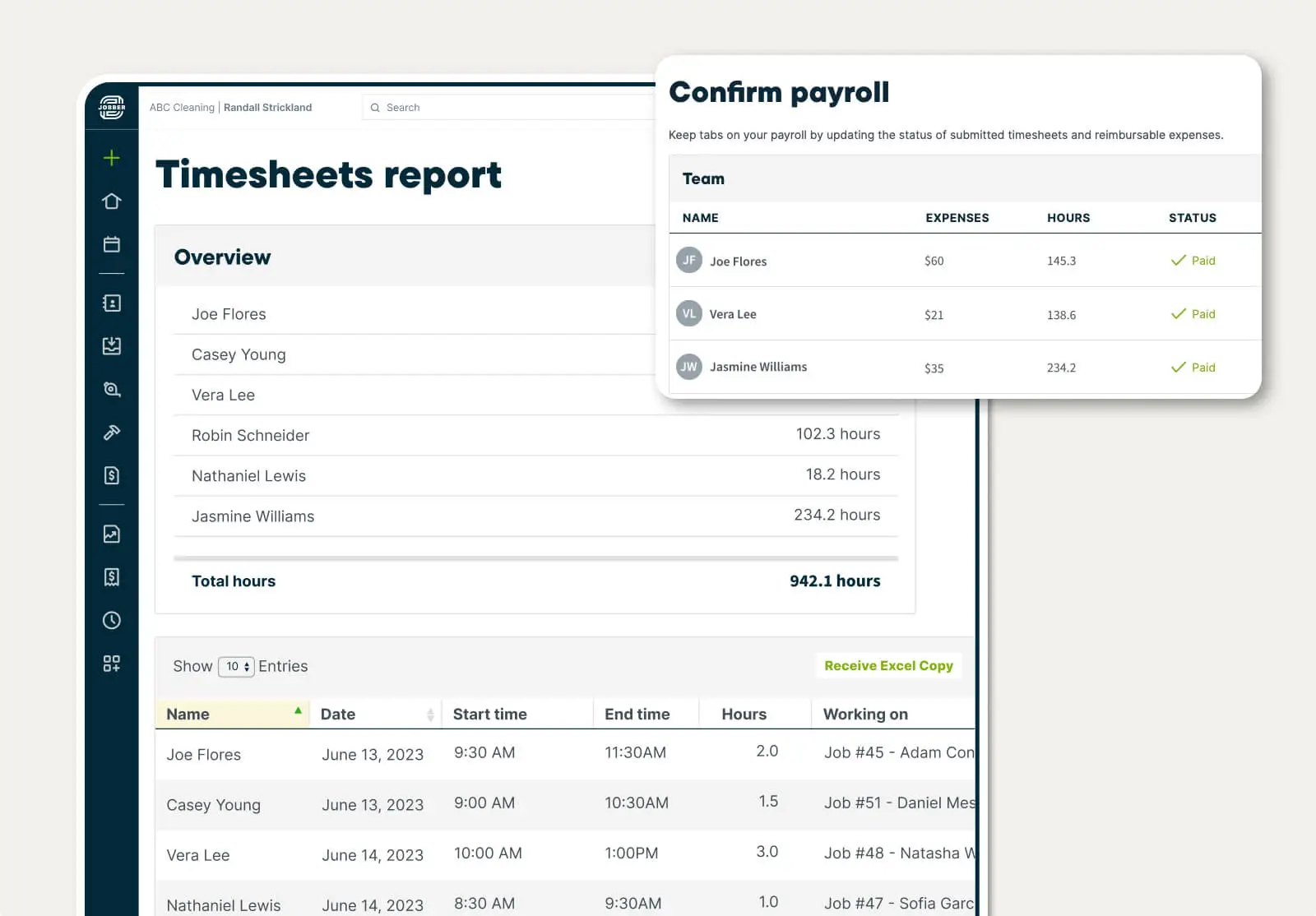This screenshot has height=916, width=1316.
Task: Click the JF avatar for Joe Flores
Action: click(x=689, y=260)
